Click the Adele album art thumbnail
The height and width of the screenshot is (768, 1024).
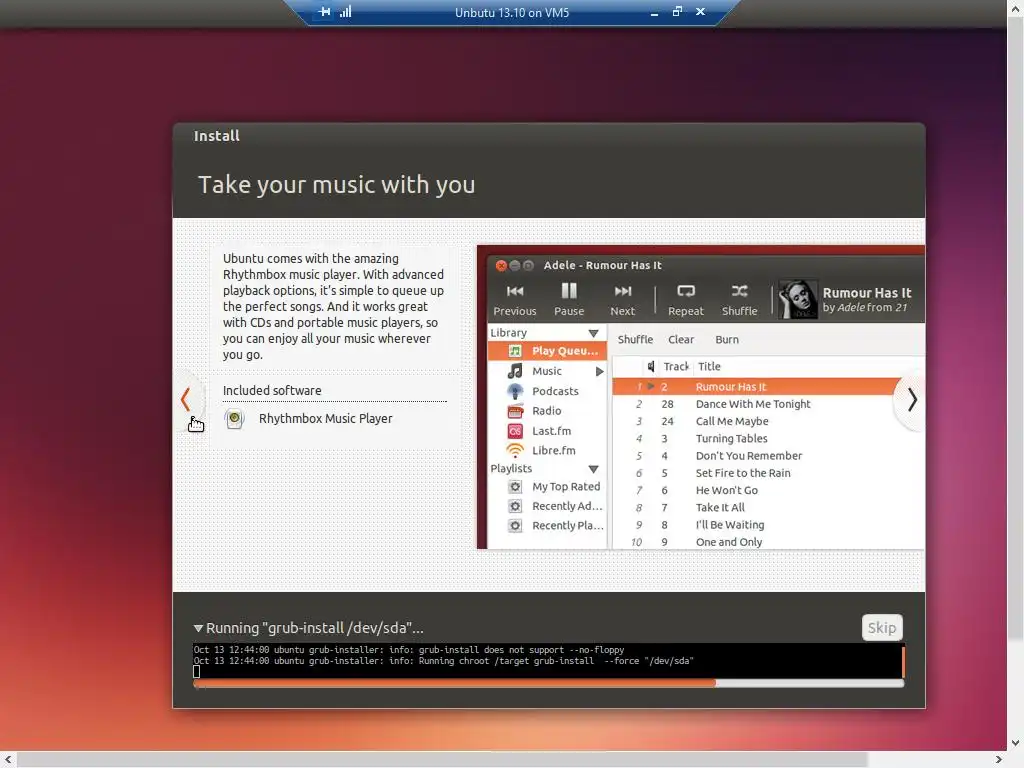797,300
